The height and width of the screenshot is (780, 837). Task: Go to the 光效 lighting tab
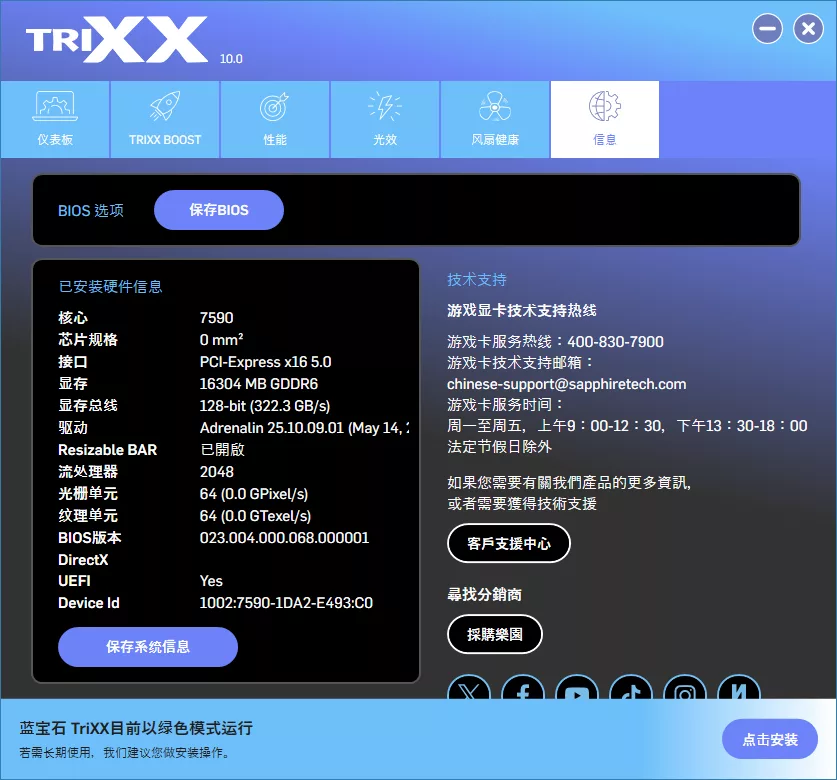click(385, 120)
